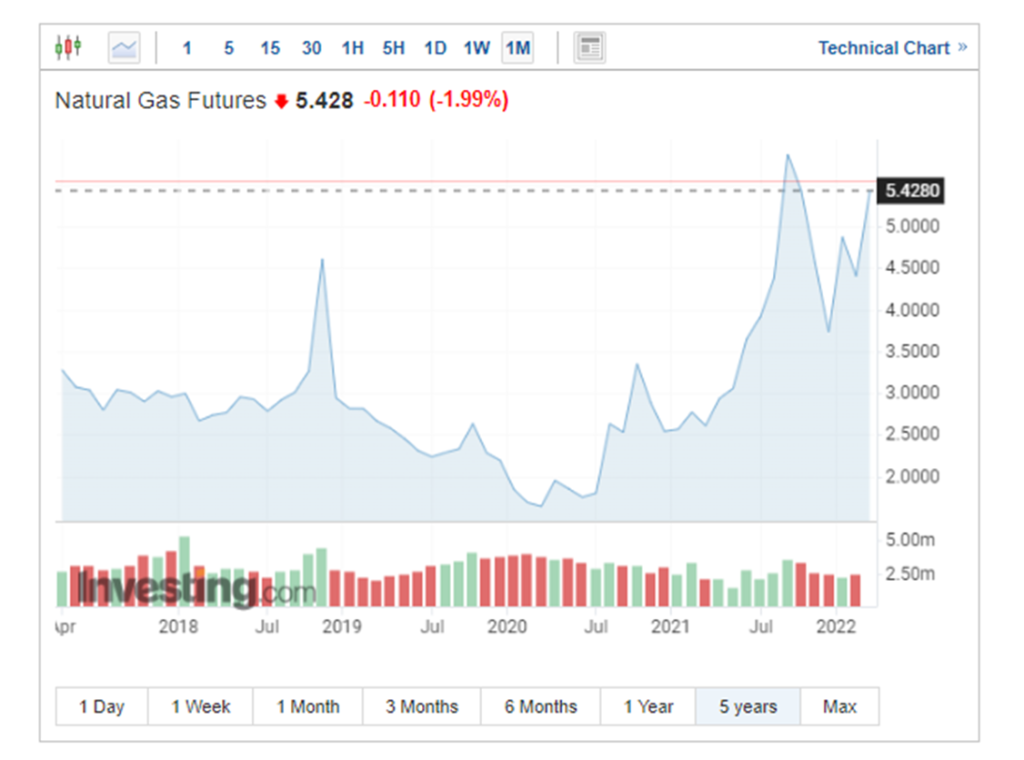
Task: Select the 1H hourly interval
Action: pos(352,48)
